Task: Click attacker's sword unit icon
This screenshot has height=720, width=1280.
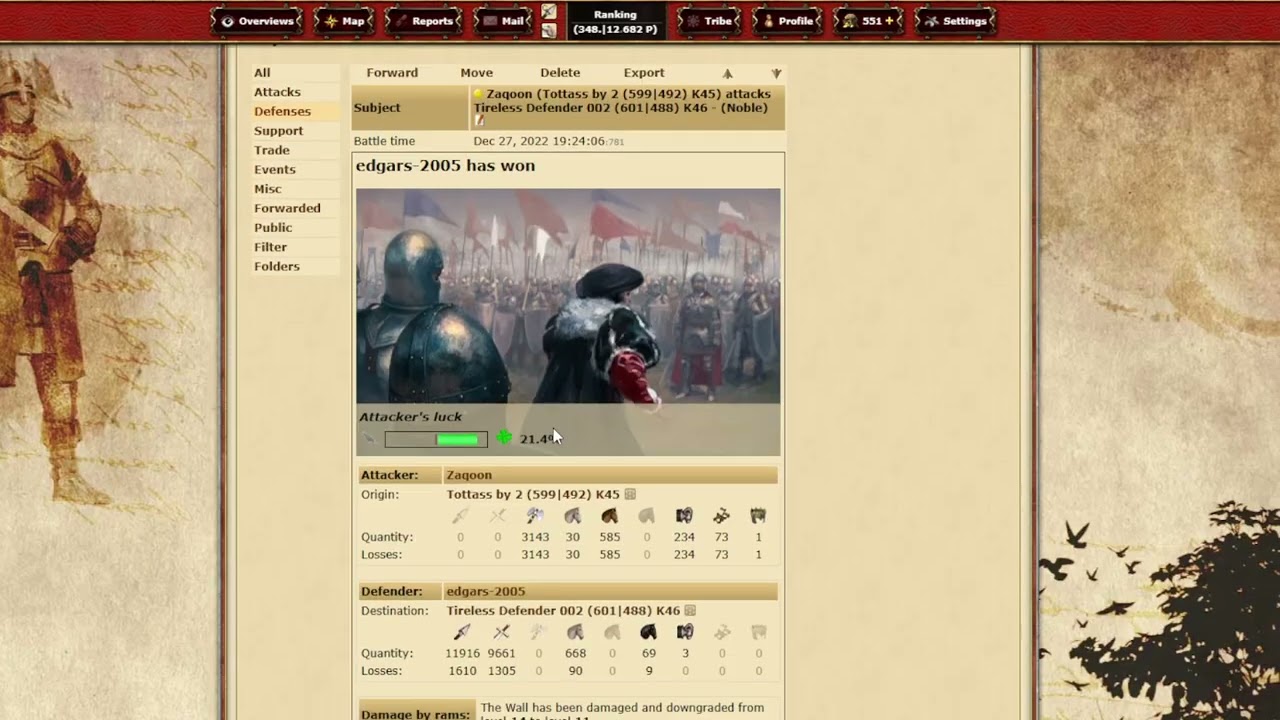Action: pyautogui.click(x=497, y=516)
